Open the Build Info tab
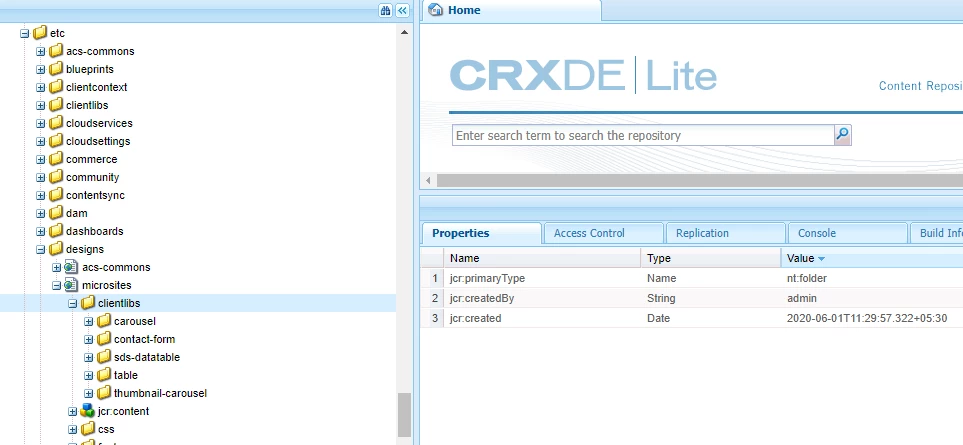The image size is (963, 445). pos(936,233)
